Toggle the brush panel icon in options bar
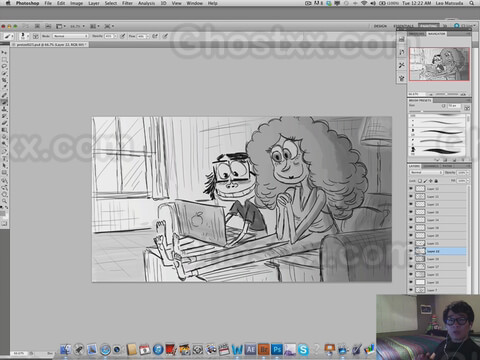 point(36,36)
